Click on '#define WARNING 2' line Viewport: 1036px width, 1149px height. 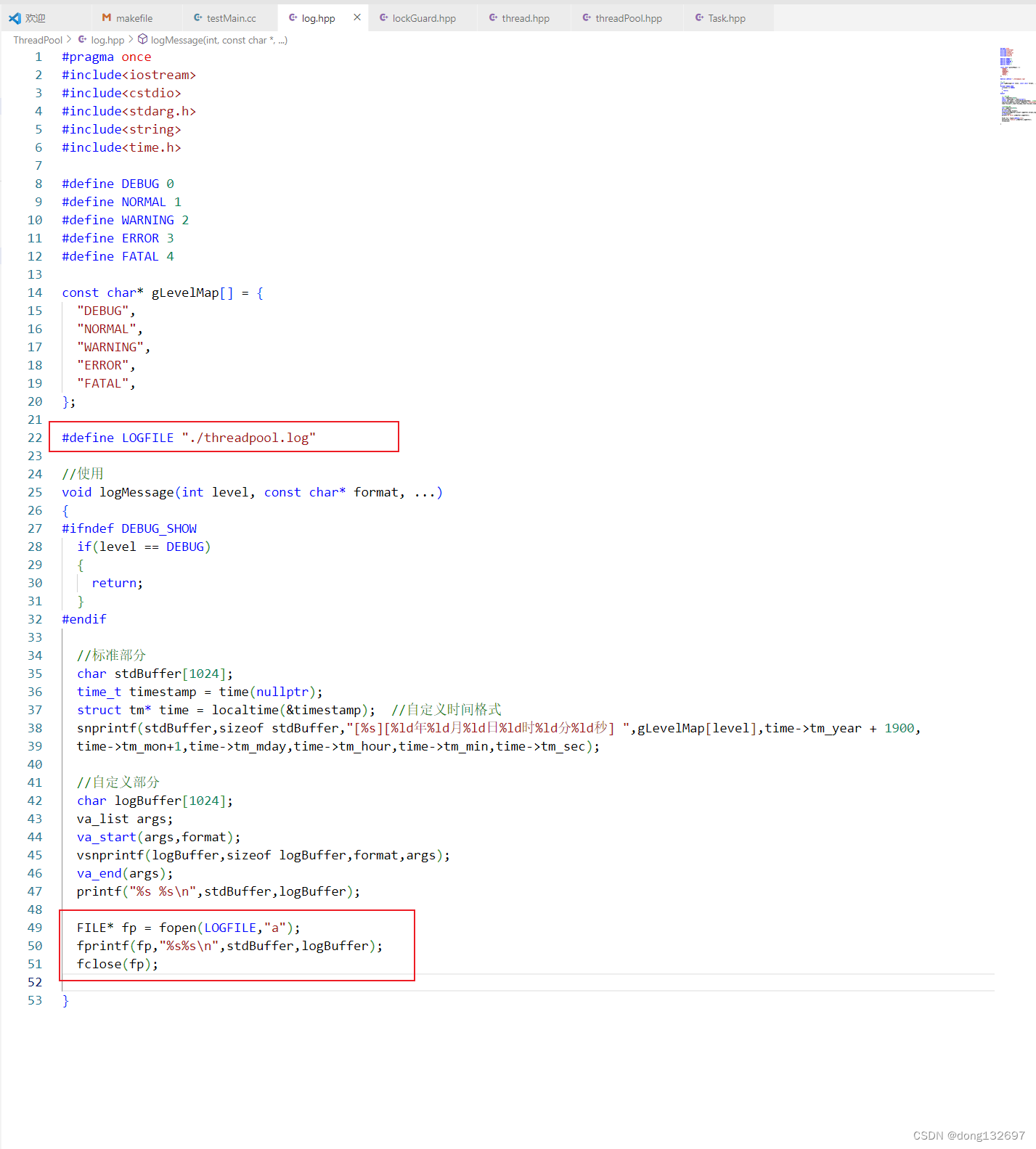point(126,220)
